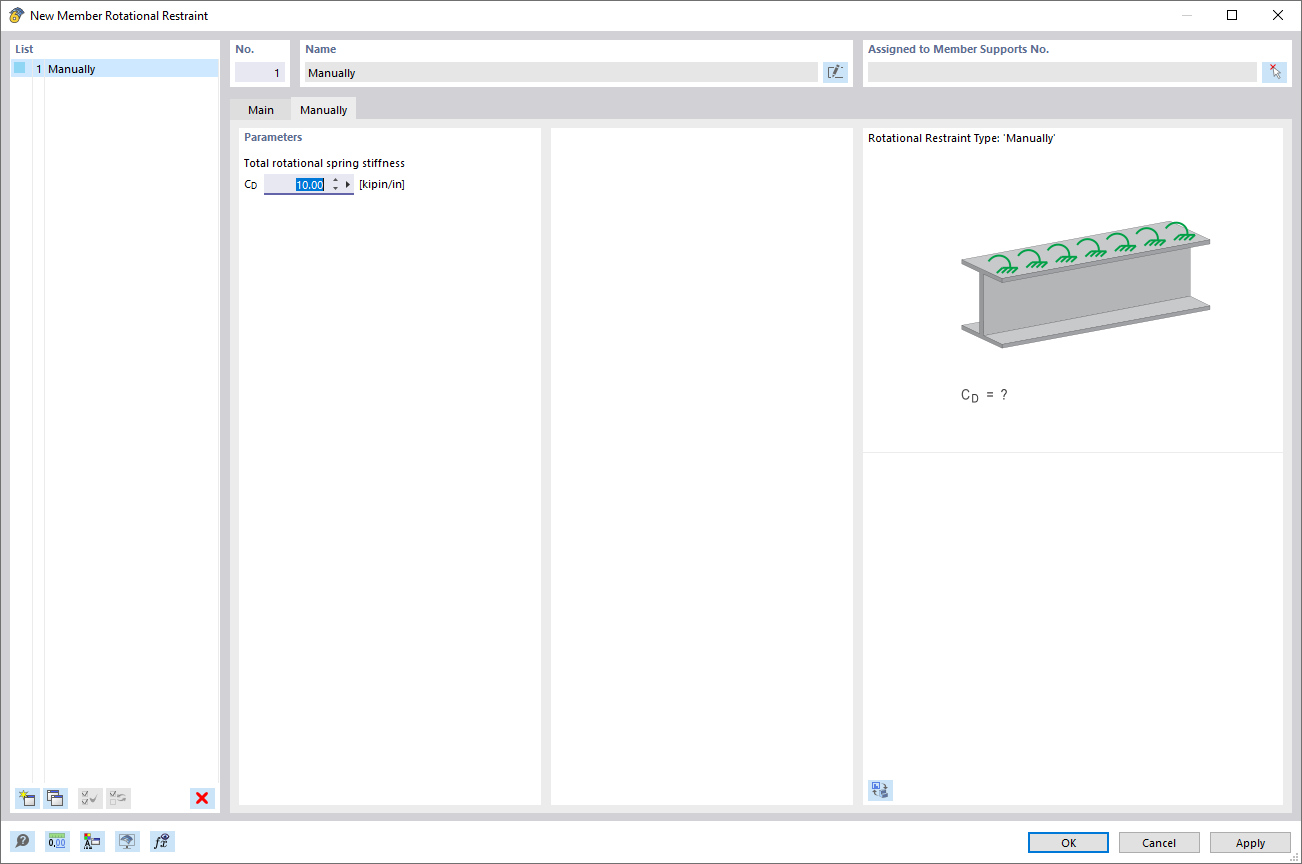Create a new rotational restraint entry

click(x=25, y=798)
